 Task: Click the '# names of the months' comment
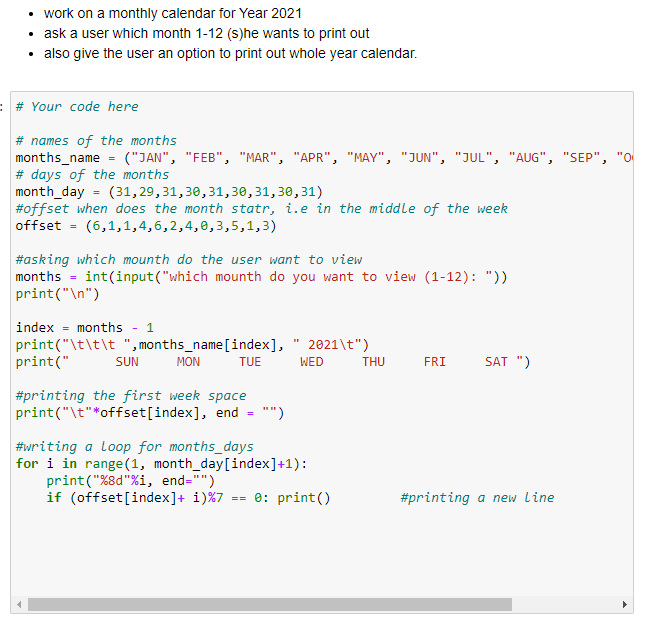coord(96,141)
